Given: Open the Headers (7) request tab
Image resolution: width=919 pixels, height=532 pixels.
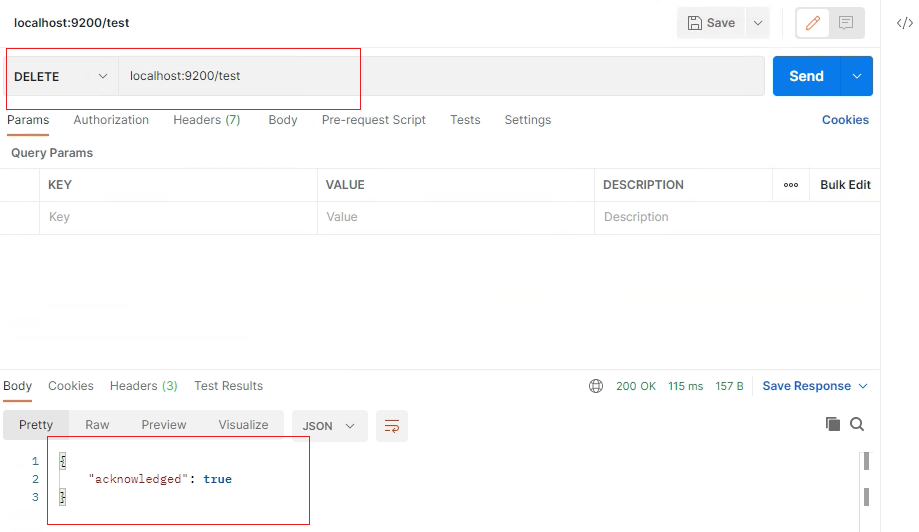Looking at the screenshot, I should (x=206, y=120).
